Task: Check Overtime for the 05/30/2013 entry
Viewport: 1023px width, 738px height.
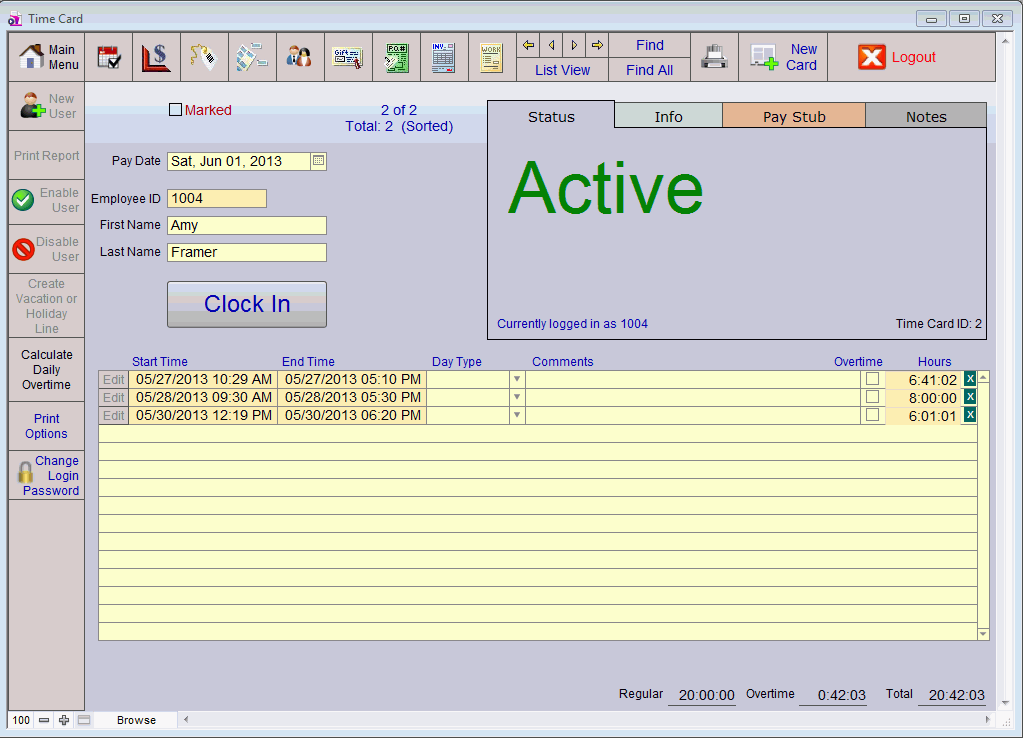Action: click(872, 415)
